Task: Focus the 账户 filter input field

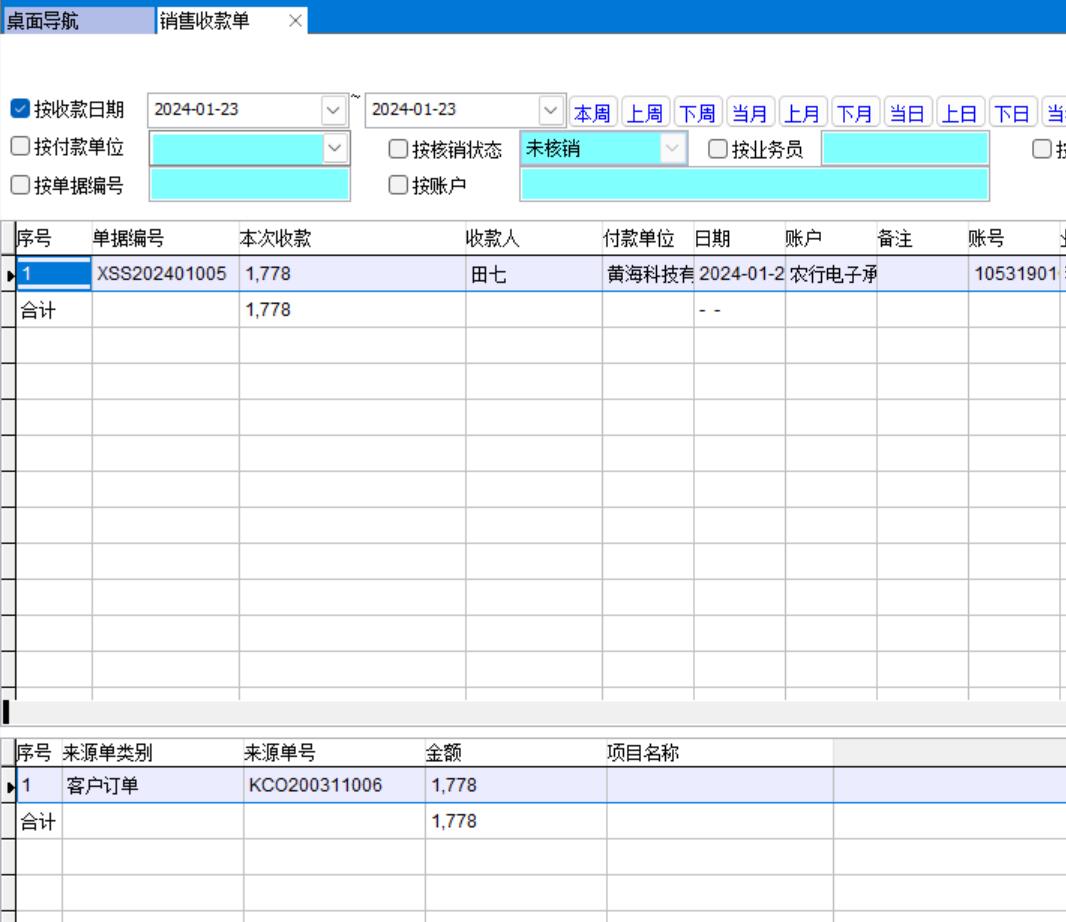Action: pos(754,184)
